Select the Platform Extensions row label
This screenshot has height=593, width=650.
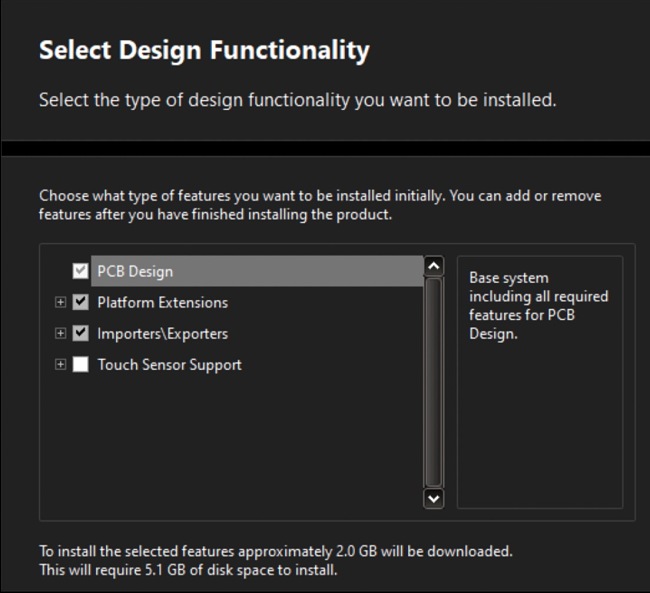[162, 303]
